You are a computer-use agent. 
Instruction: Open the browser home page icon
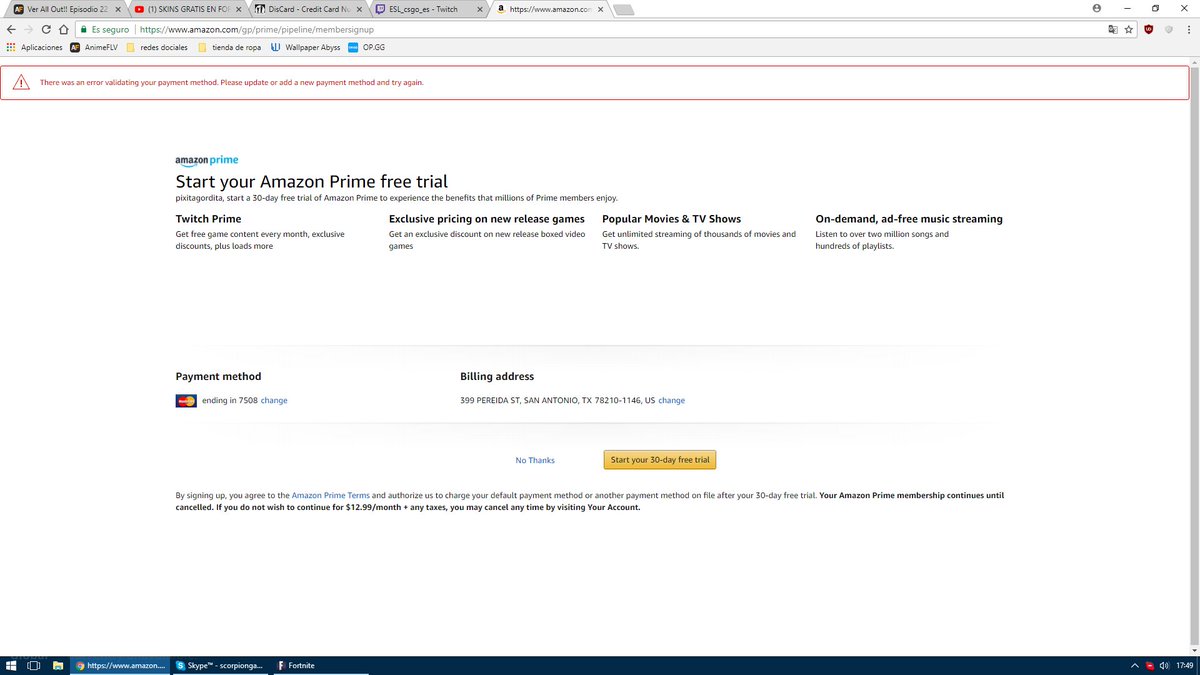click(x=64, y=30)
